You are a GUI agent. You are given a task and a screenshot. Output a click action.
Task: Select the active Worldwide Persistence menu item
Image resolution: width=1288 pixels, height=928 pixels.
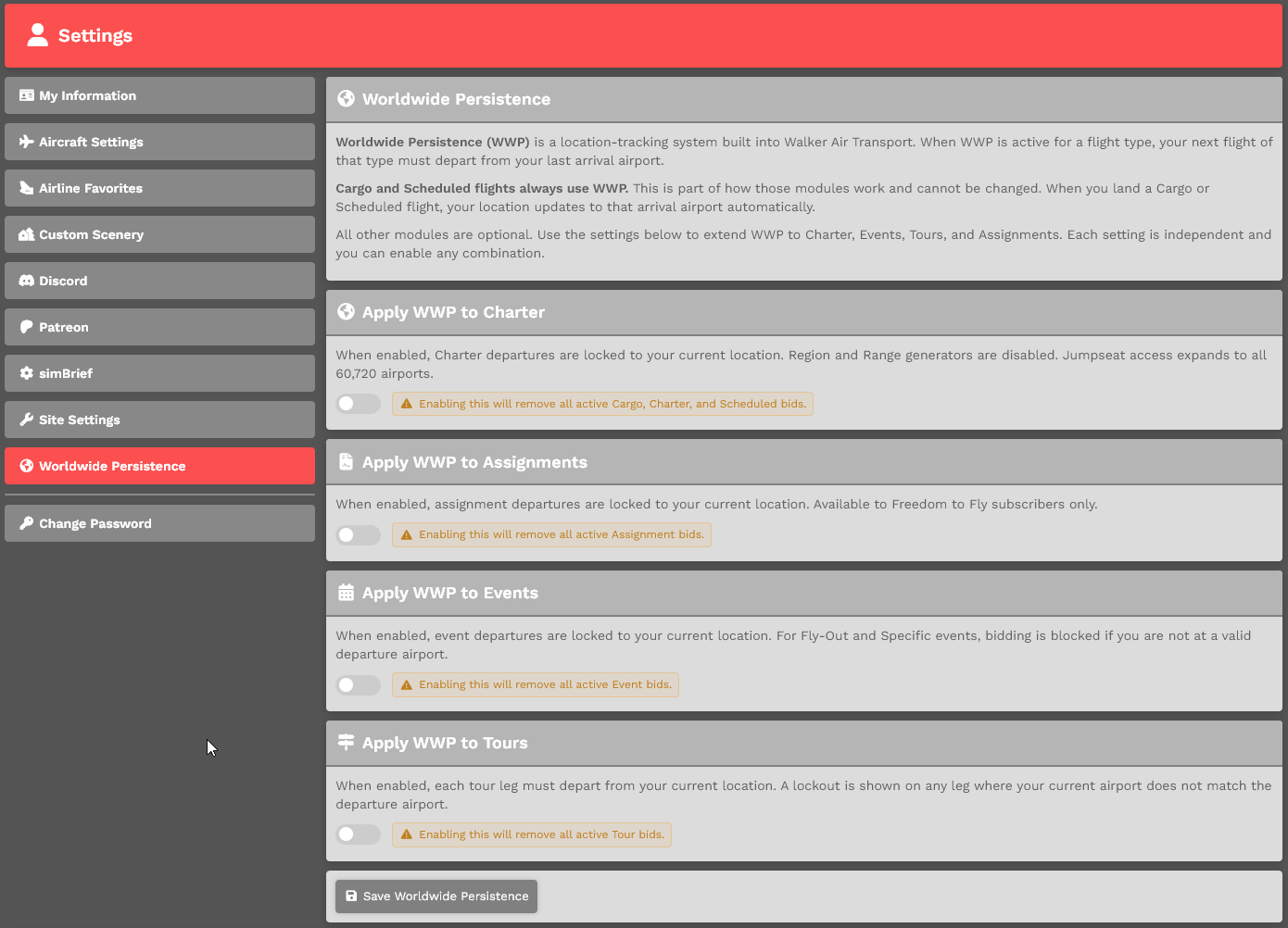tap(159, 466)
